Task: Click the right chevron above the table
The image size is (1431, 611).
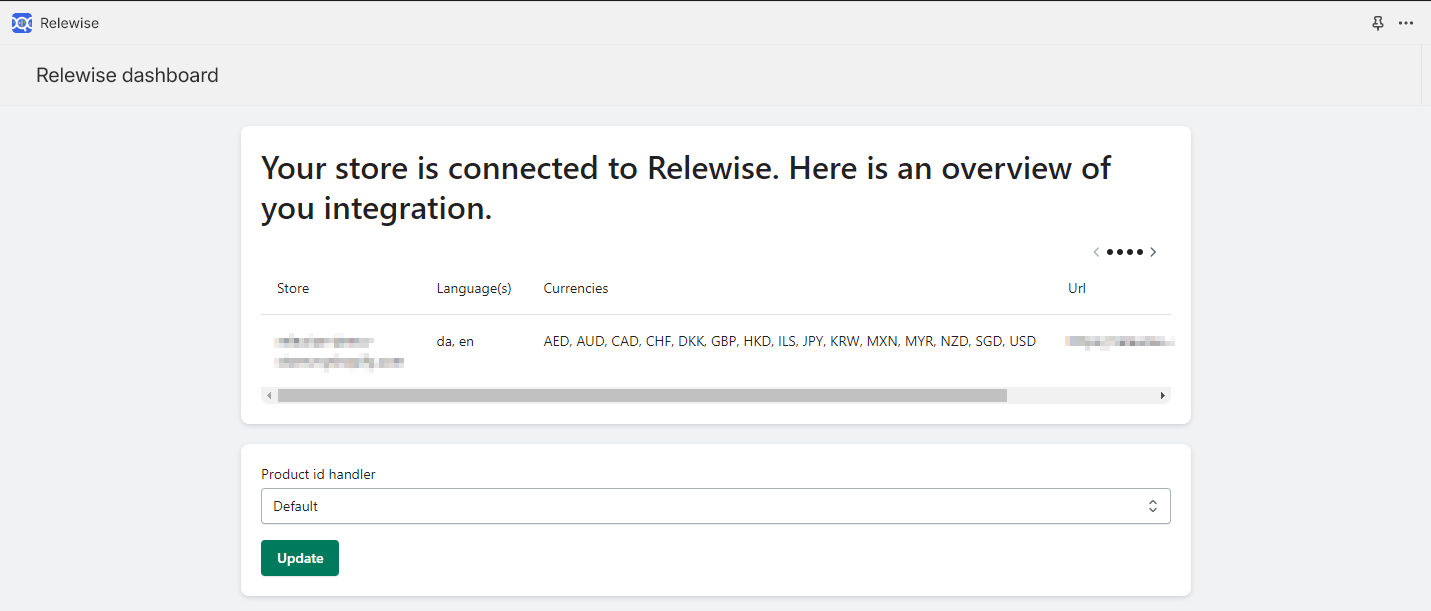Action: (x=1154, y=252)
